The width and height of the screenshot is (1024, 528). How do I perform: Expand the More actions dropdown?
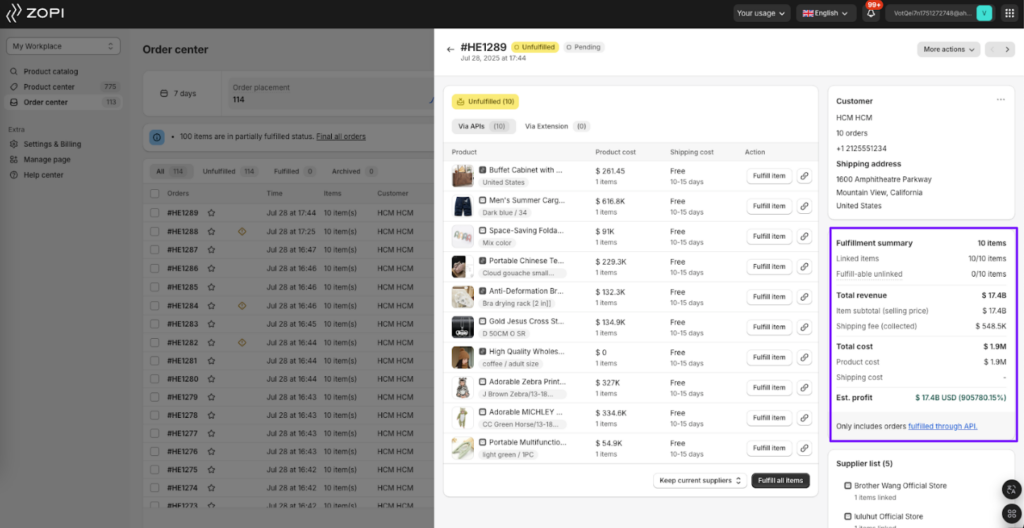(x=948, y=49)
